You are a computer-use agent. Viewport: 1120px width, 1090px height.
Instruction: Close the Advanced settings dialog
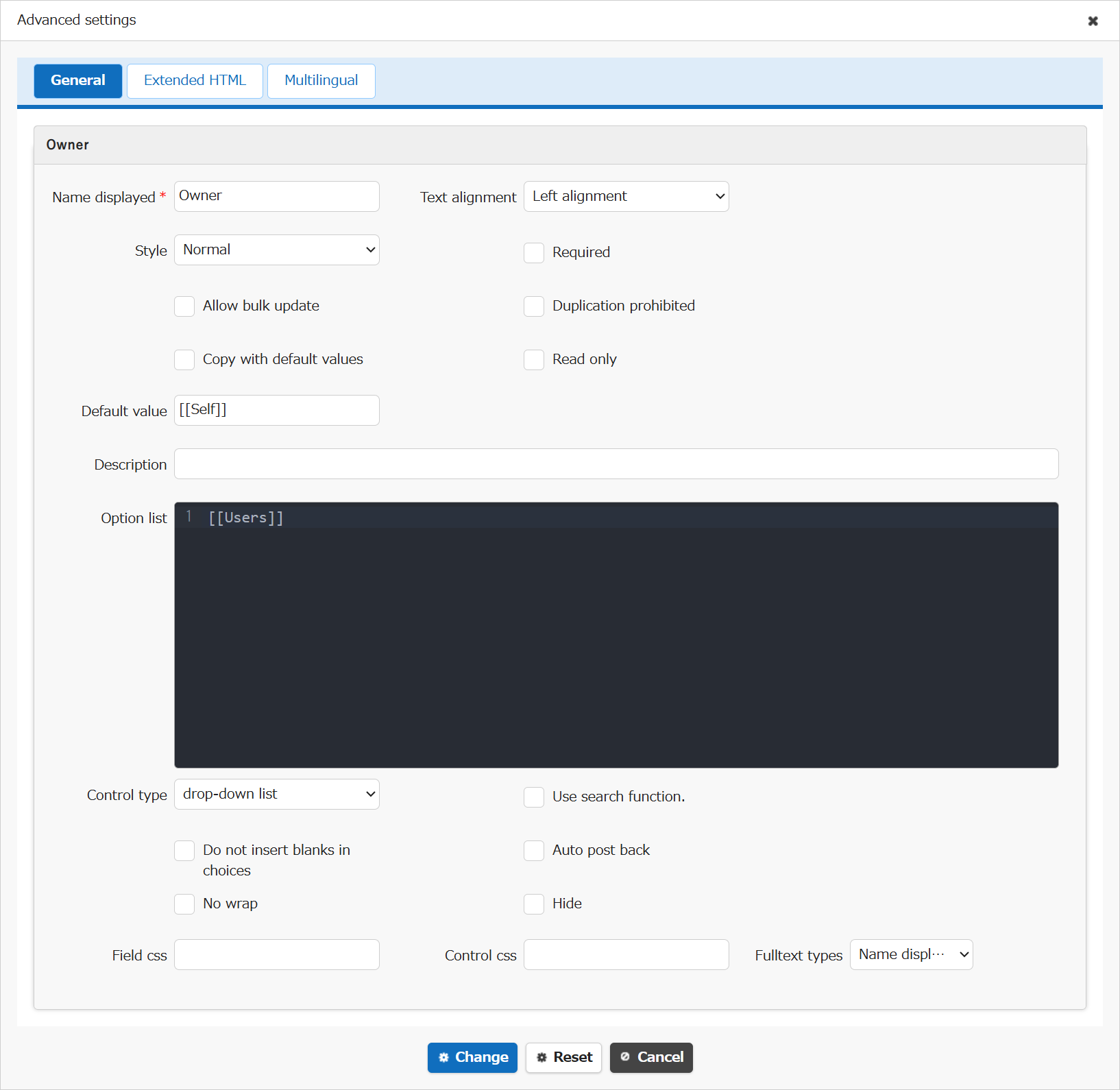(x=1093, y=21)
